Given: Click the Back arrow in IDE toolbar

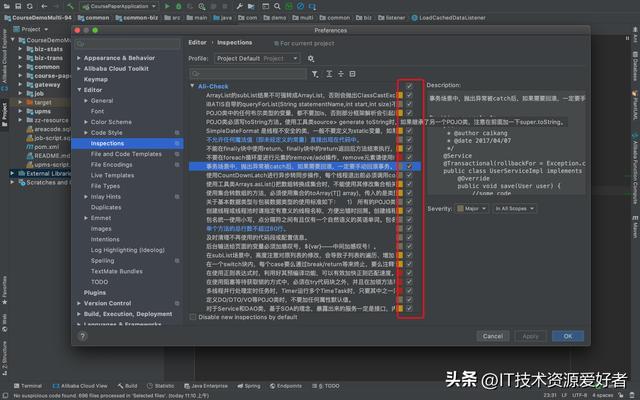Looking at the screenshot, I should (x=44, y=6).
